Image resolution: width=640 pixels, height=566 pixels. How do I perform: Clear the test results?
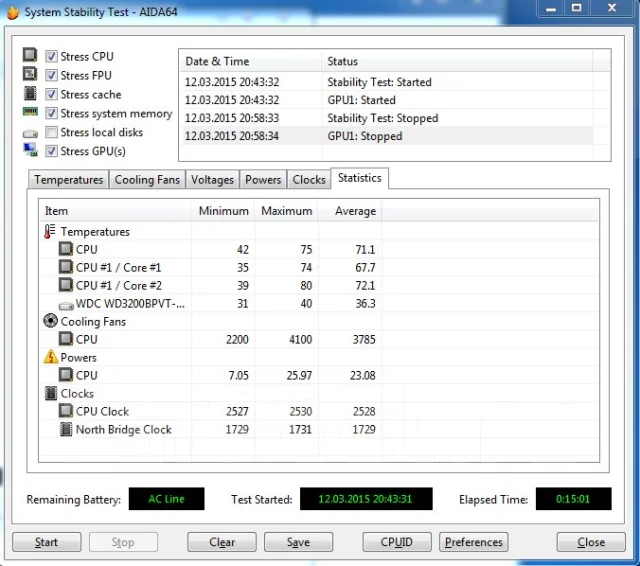[x=222, y=542]
